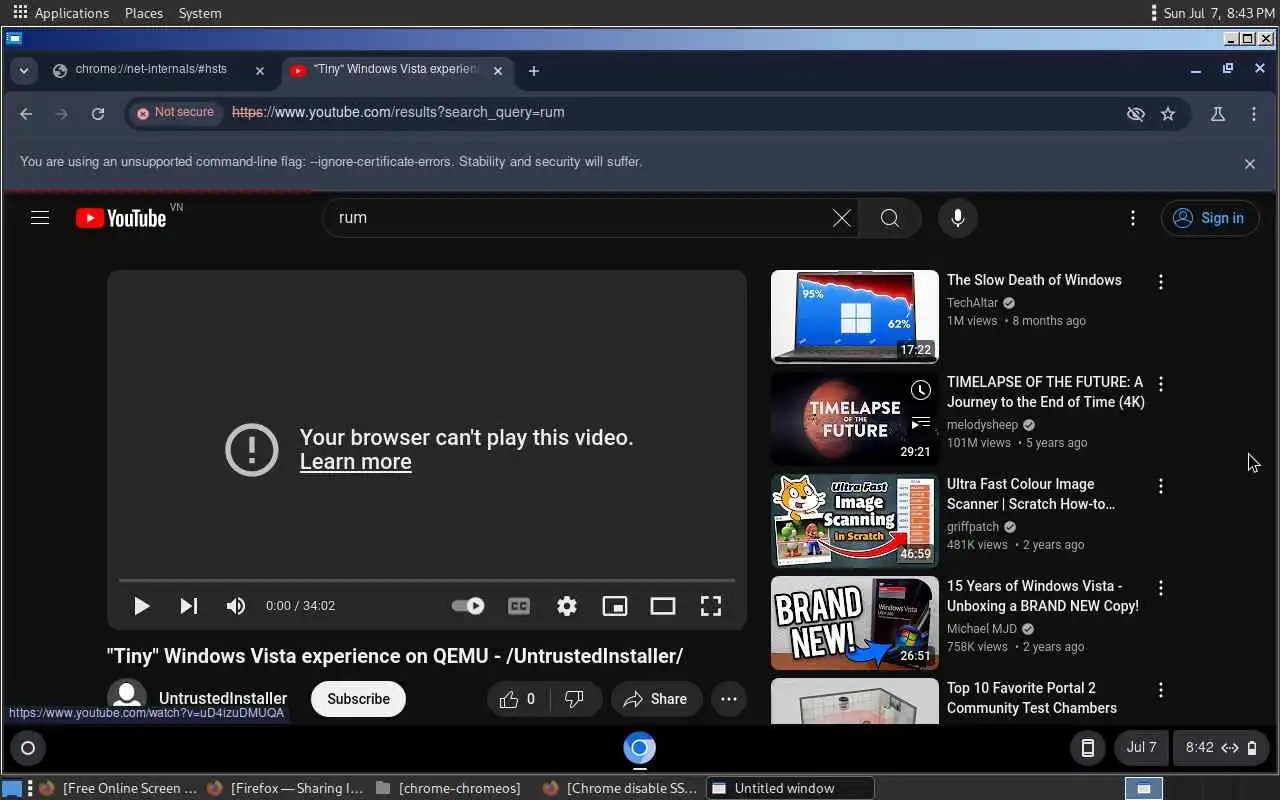Add Timelapse video to queue
Screen dimensions: 1280x800
(921, 423)
